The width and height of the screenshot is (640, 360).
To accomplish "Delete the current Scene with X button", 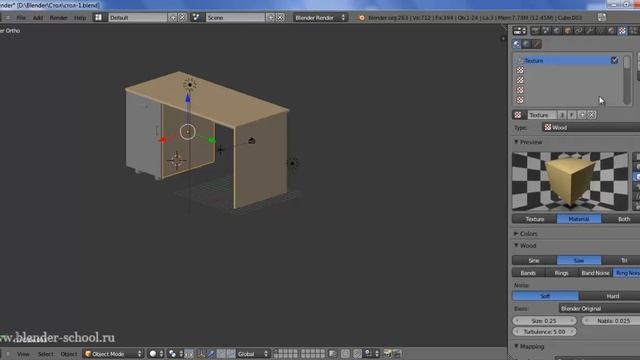I will coord(280,18).
